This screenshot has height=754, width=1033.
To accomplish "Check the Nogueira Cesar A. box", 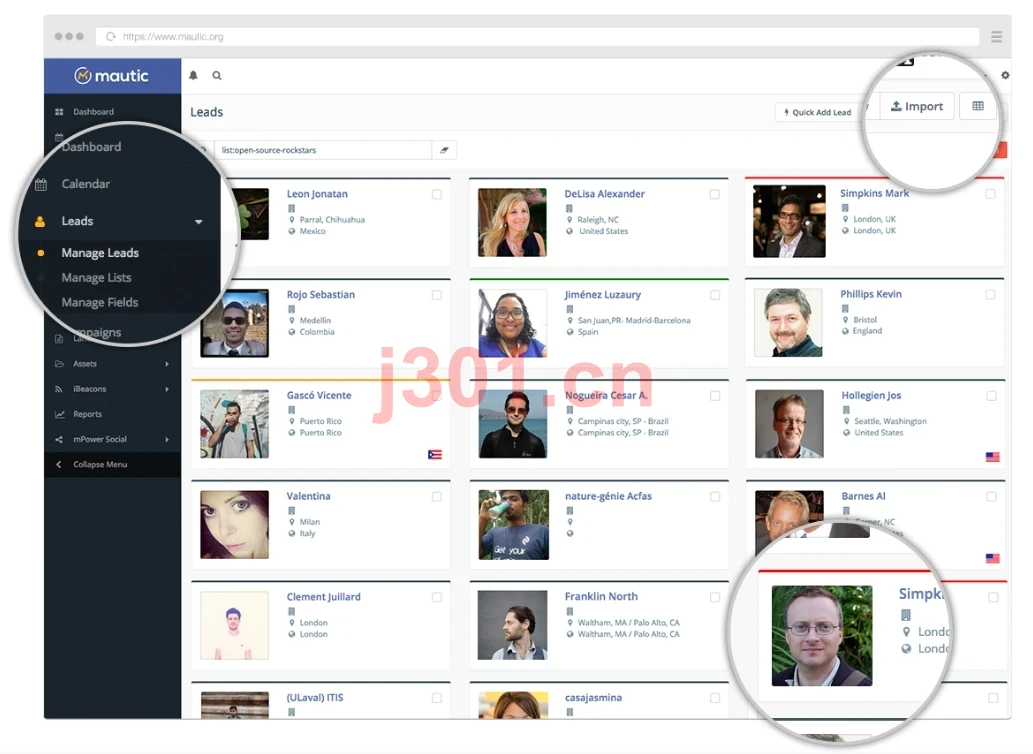I will coord(715,396).
